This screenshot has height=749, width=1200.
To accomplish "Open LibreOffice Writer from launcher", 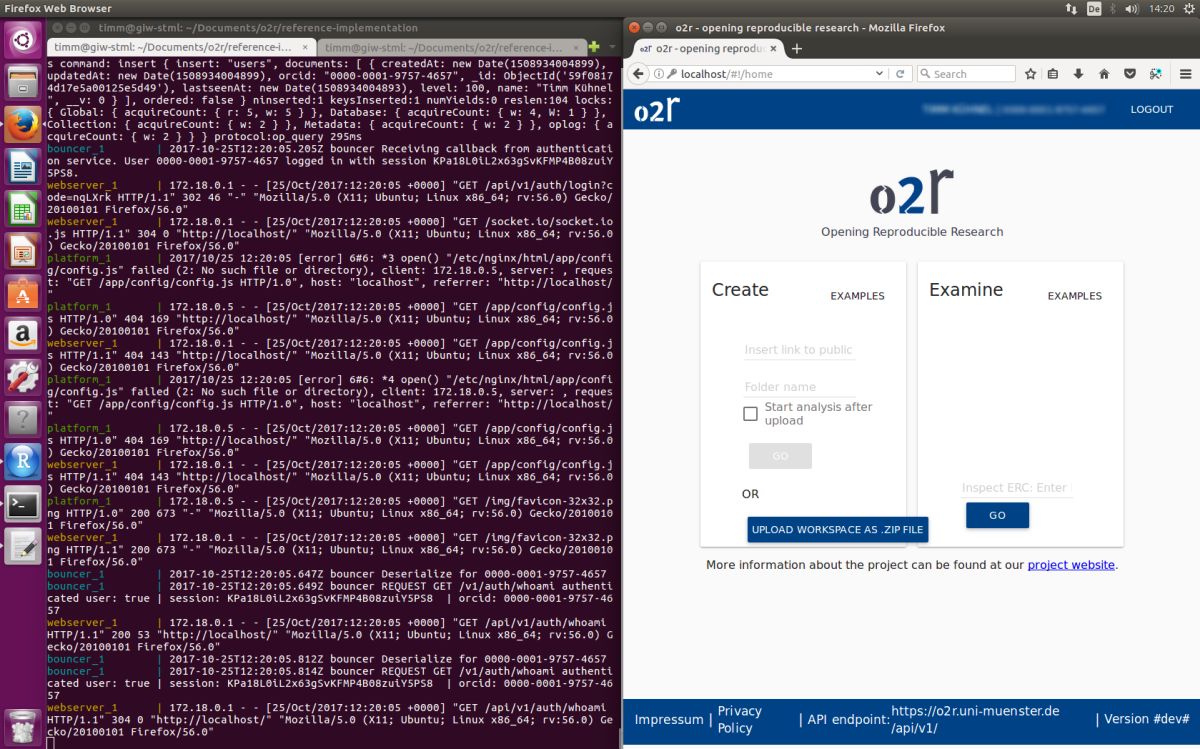I will click(22, 166).
